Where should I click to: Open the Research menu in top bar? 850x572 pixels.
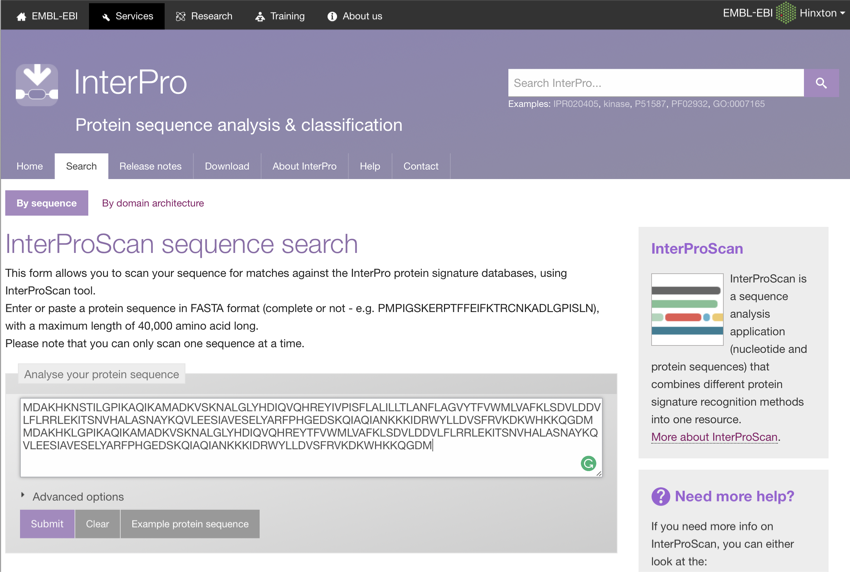[x=204, y=16]
